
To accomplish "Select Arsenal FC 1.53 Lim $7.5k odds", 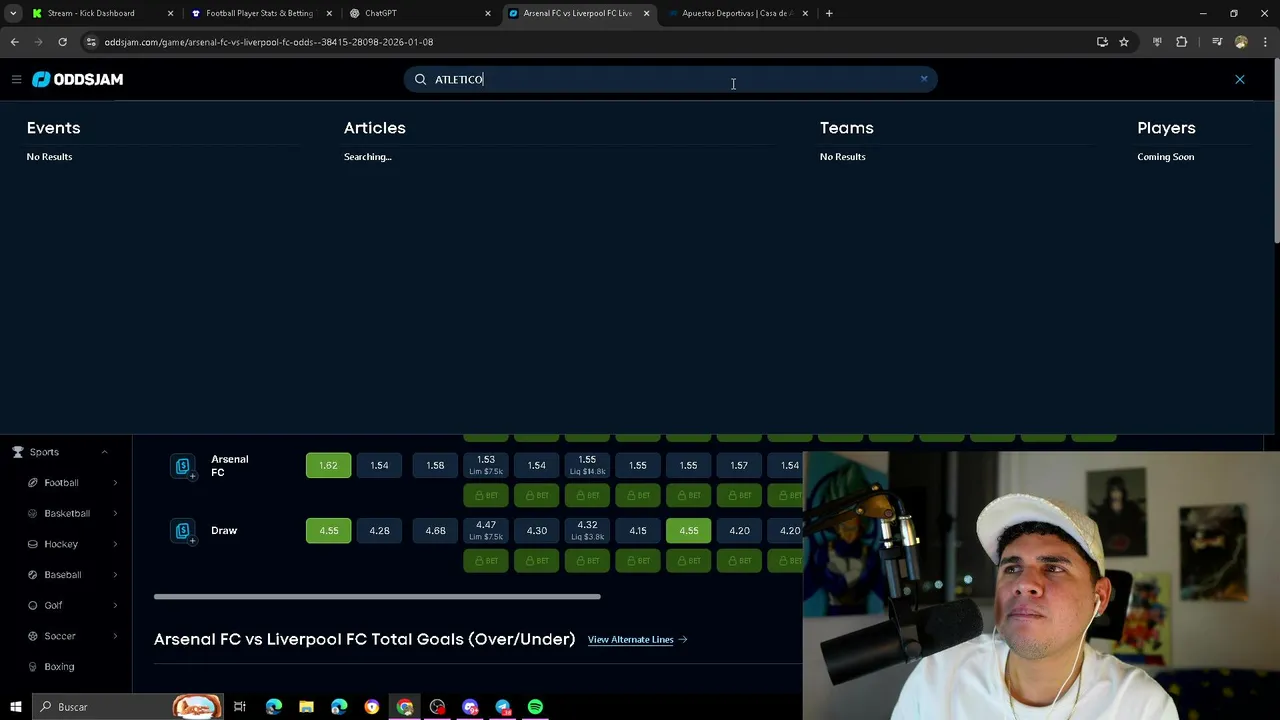I will [486, 465].
